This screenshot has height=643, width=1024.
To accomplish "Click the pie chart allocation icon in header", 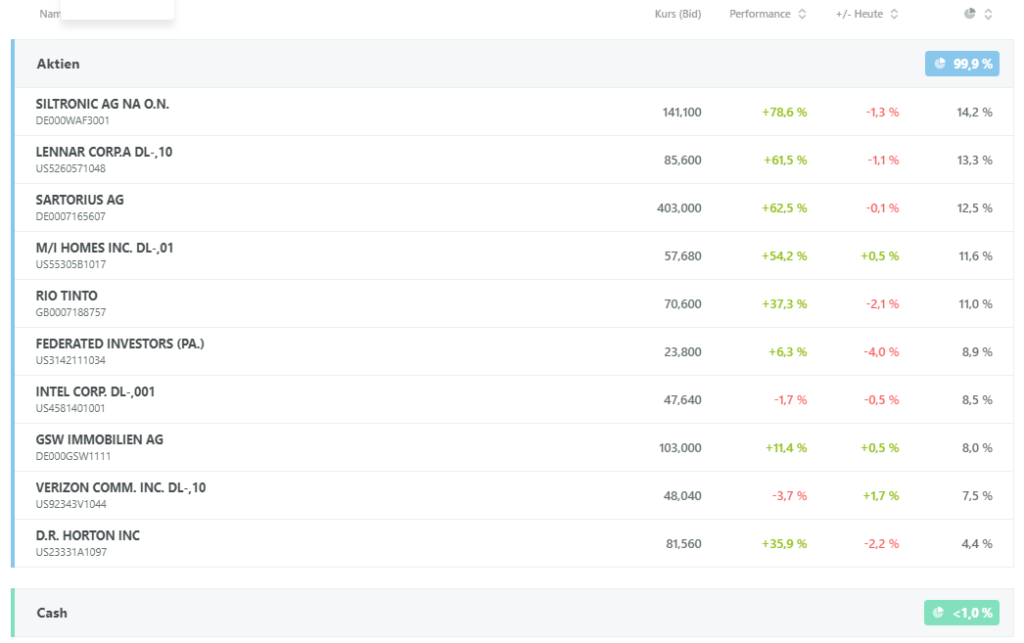I will coord(970,14).
